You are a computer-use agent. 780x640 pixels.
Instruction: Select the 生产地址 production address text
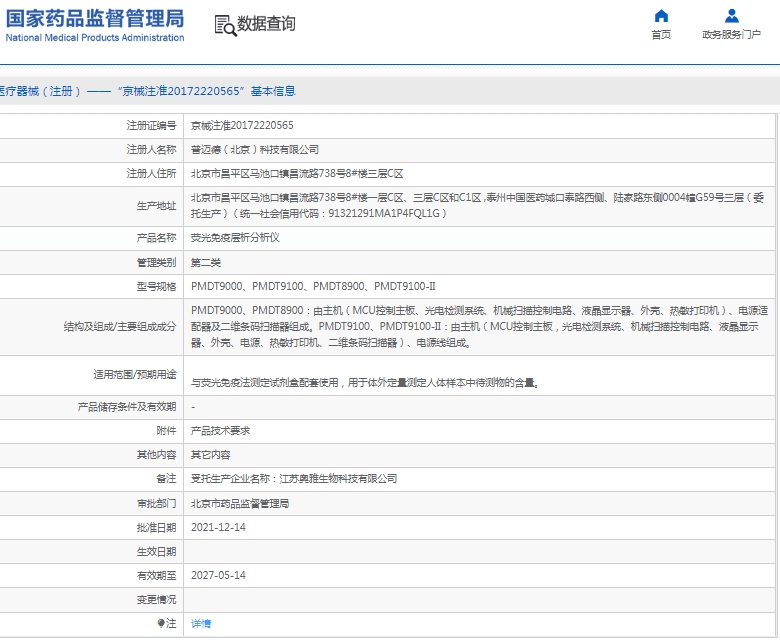[x=478, y=205]
